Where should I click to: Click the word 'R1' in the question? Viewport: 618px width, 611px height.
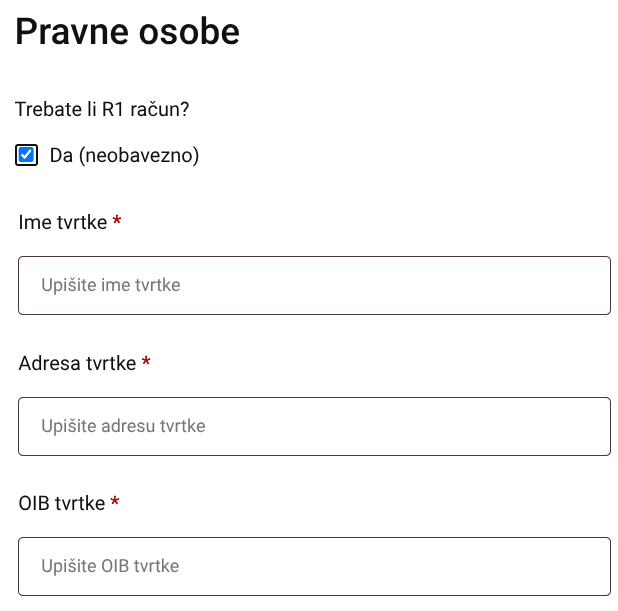[113, 109]
